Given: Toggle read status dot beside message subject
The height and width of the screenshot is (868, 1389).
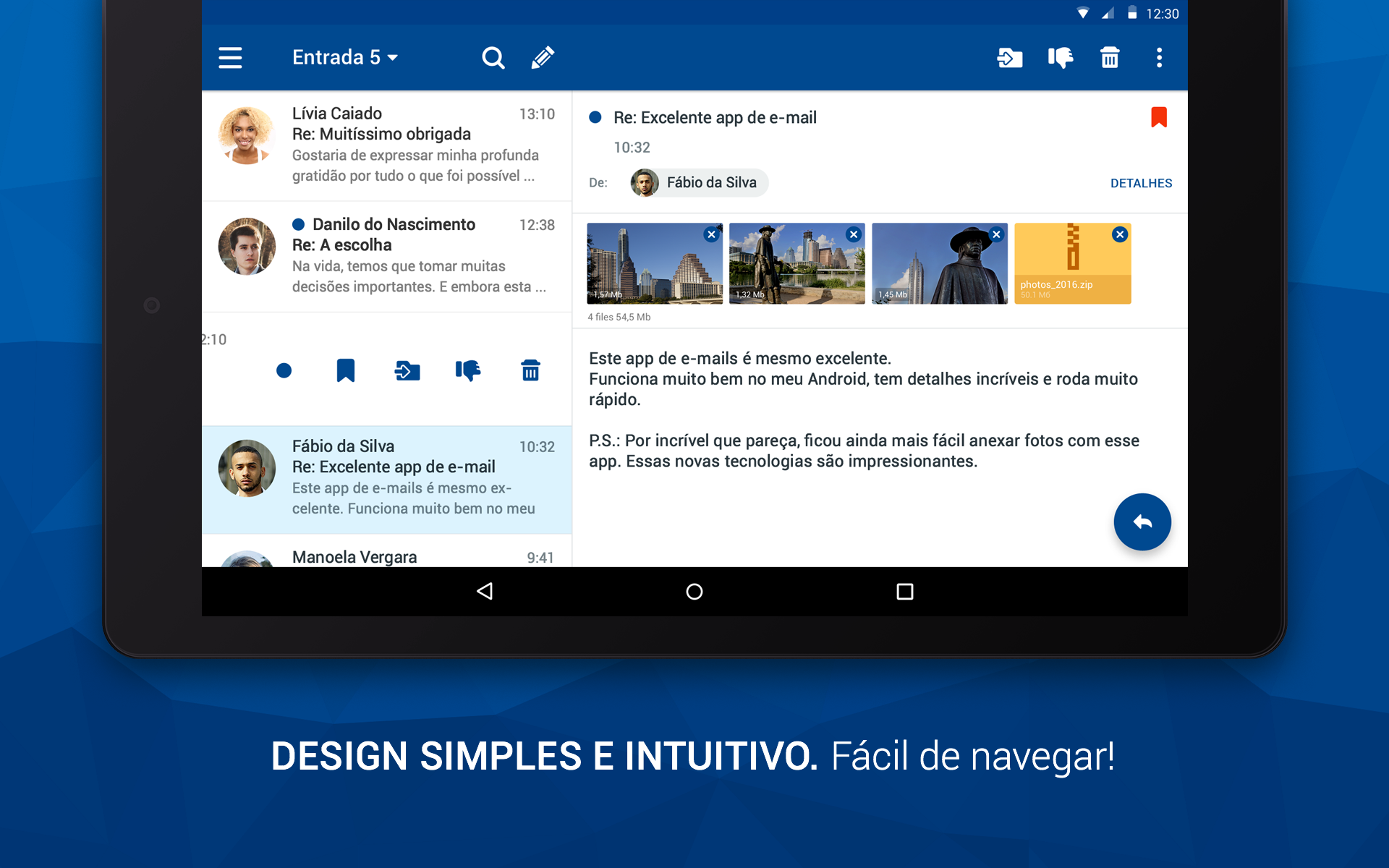Looking at the screenshot, I should click(x=595, y=117).
